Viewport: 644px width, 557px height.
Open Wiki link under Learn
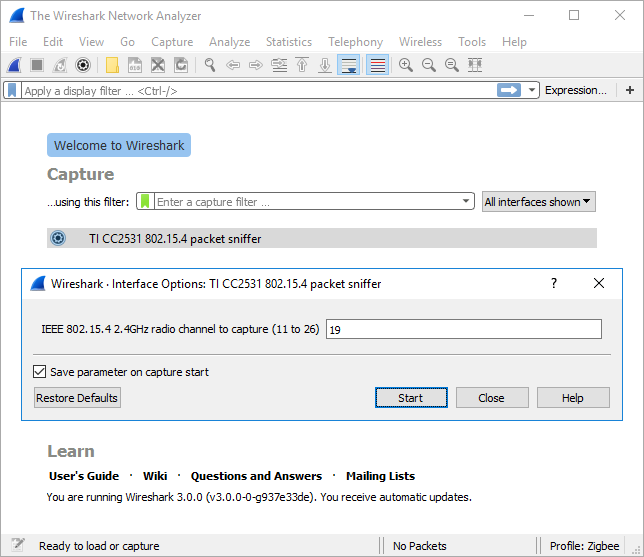[155, 476]
